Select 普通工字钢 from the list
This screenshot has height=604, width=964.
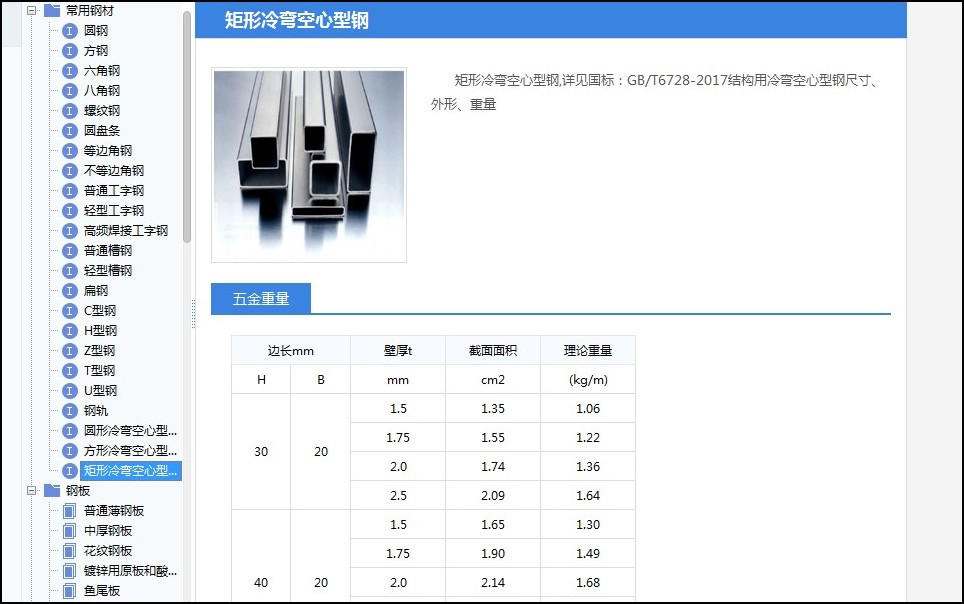click(114, 191)
